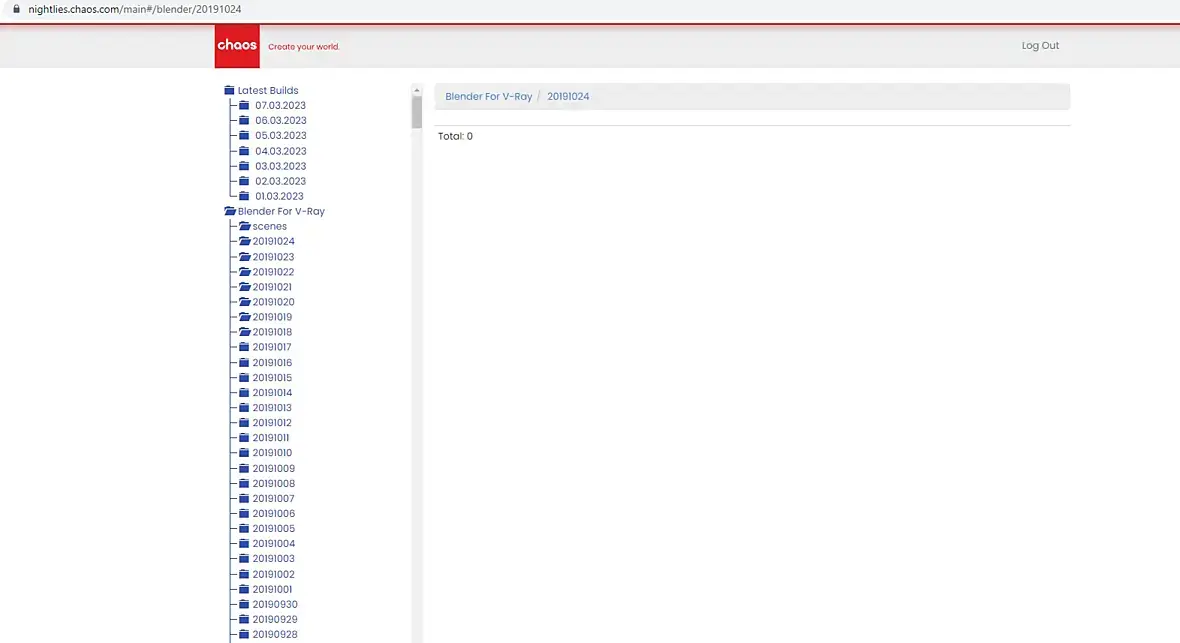
Task: Open the 20191004 tree entry
Action: 273,544
